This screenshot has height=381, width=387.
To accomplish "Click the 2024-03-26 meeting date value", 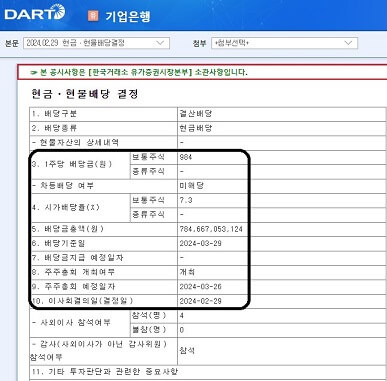I will [201, 286].
